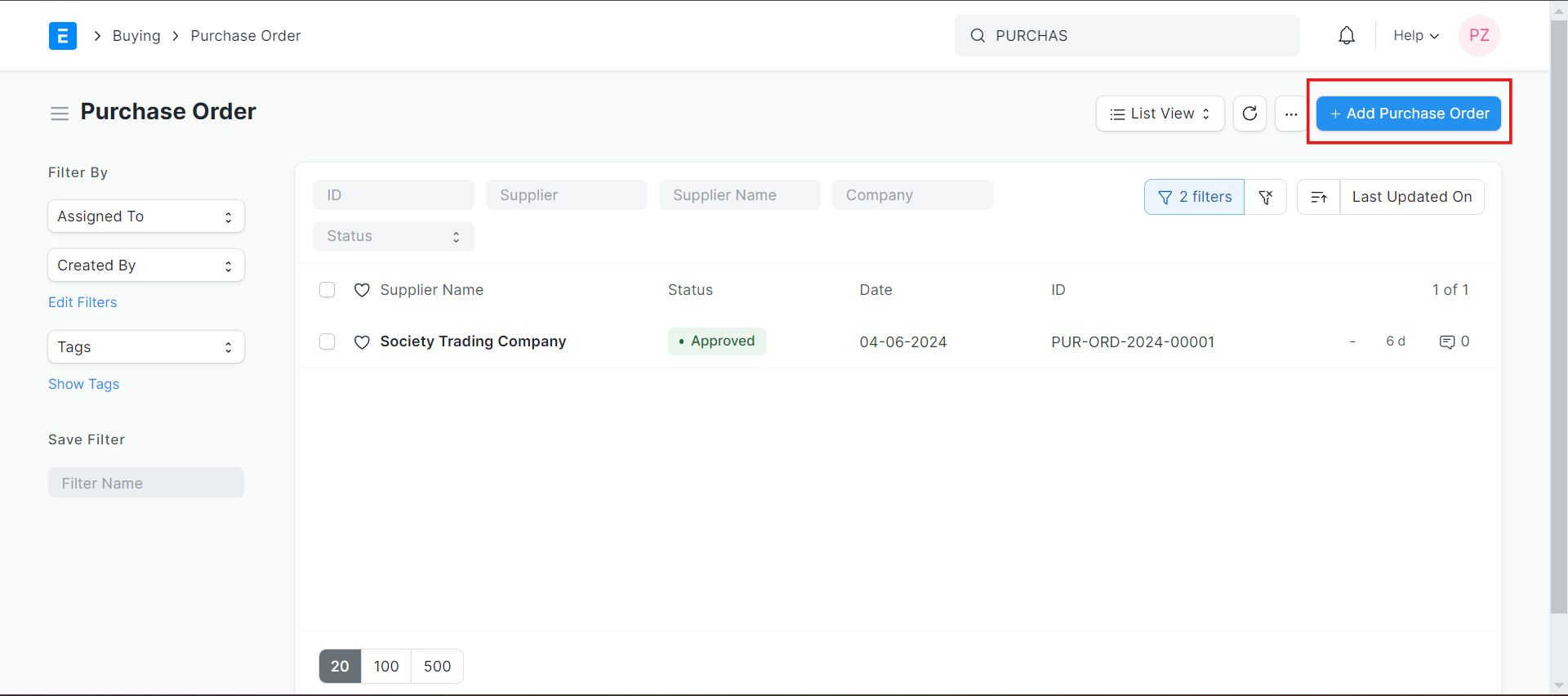The height and width of the screenshot is (696, 1568).
Task: Like the Society Trading Company row
Action: pos(362,342)
